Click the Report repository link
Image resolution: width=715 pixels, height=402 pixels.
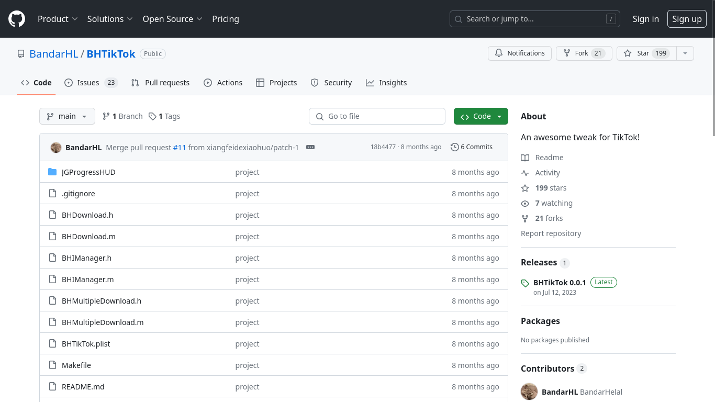(551, 233)
